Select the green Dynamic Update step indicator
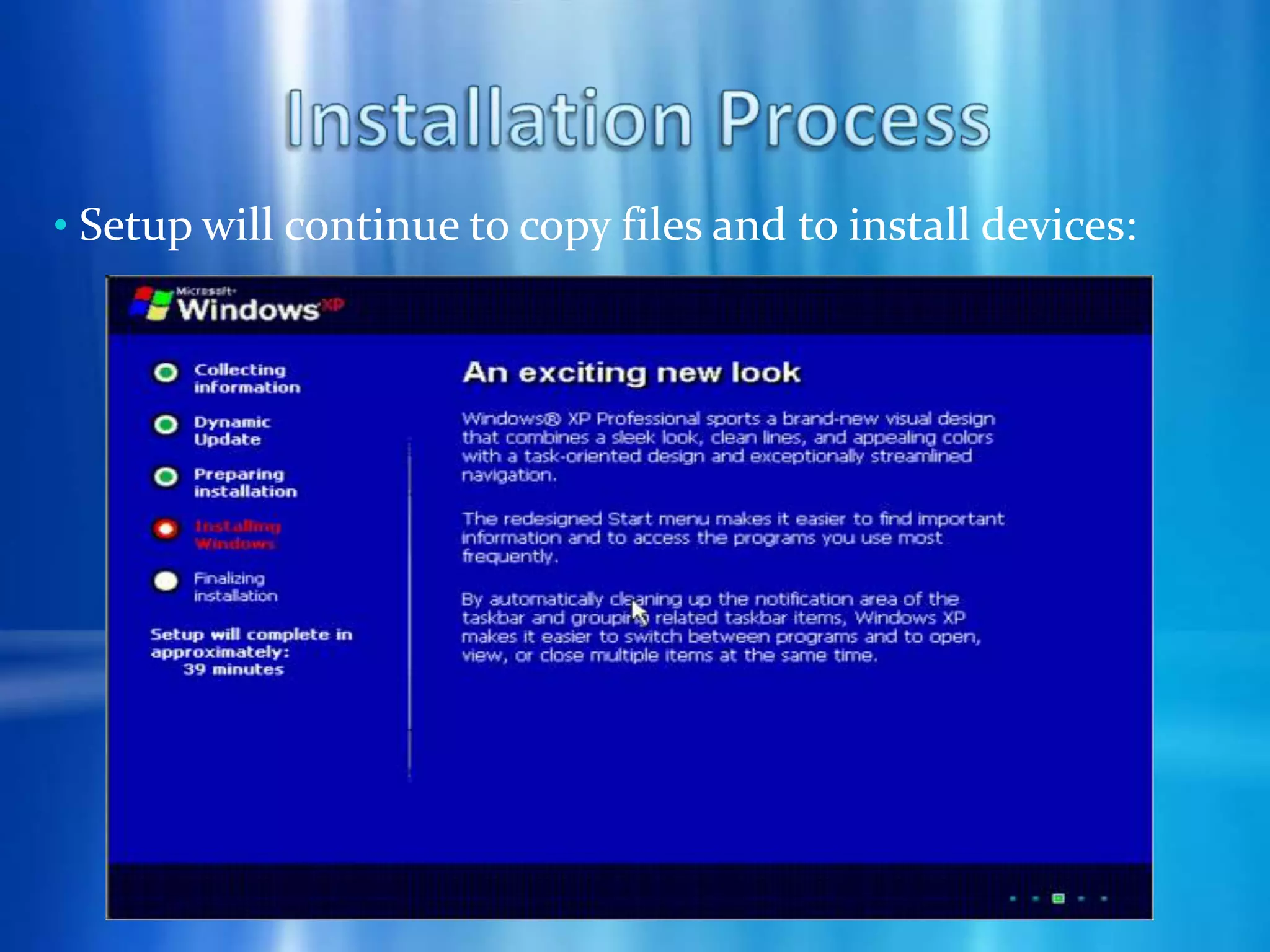 click(166, 425)
